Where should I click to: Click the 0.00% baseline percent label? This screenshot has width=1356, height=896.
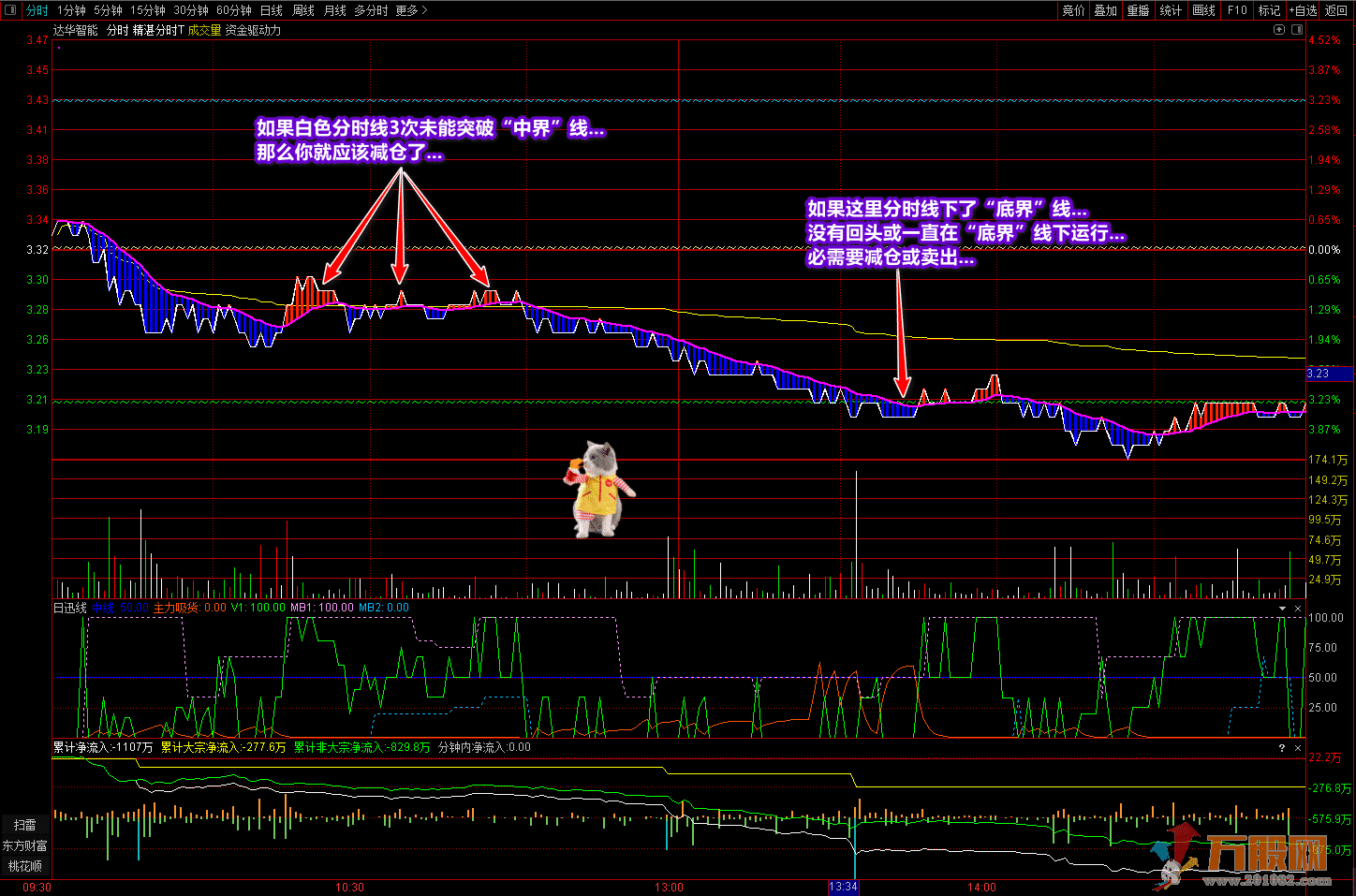(x=1324, y=250)
